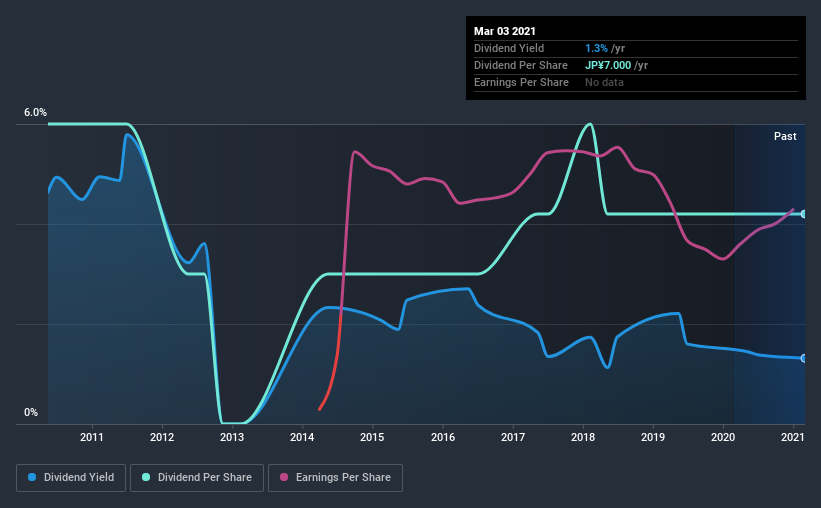Click the Dividend Per Share line endpoint marker
Image resolution: width=821 pixels, height=508 pixels.
(803, 214)
